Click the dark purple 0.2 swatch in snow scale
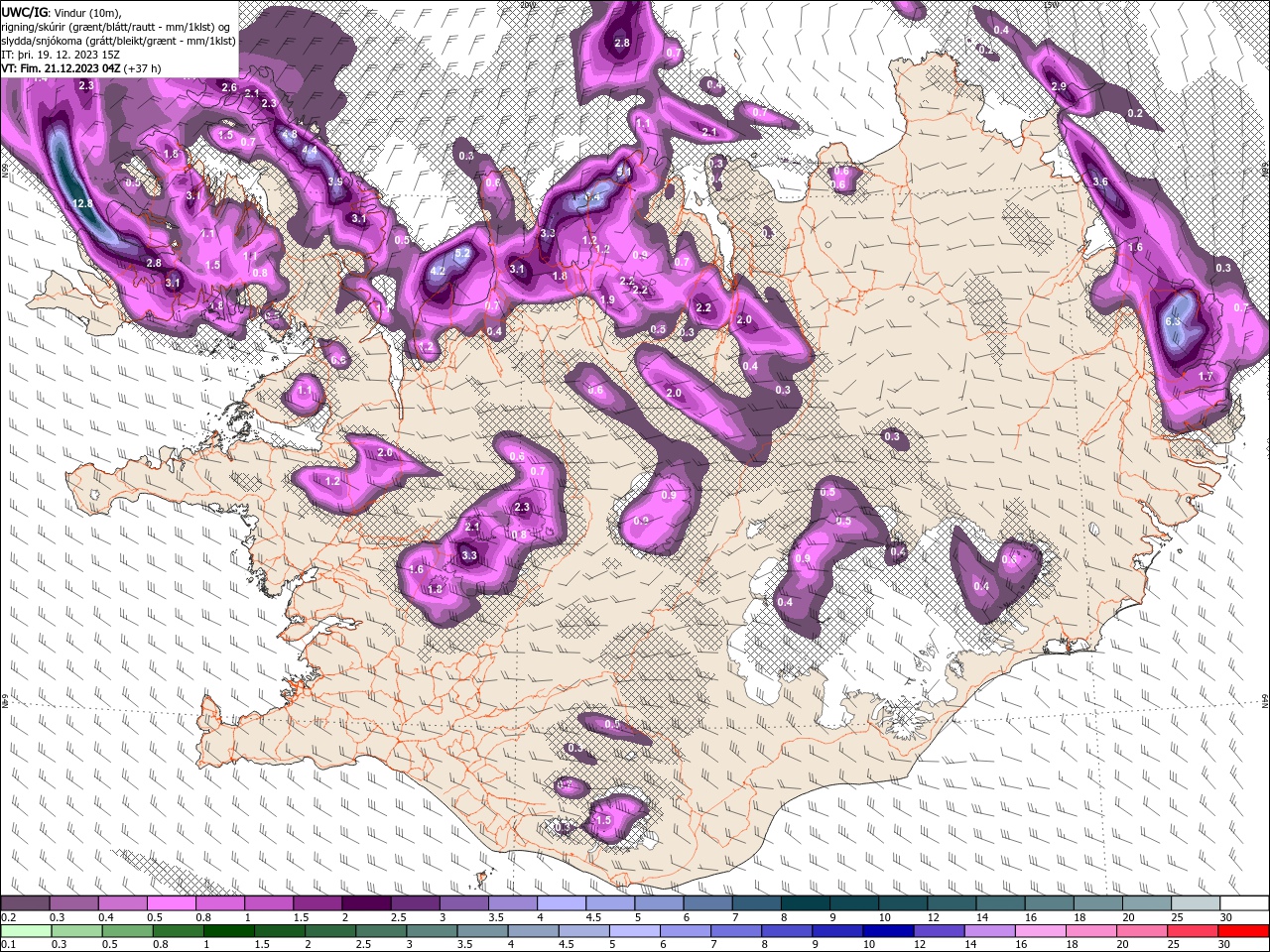The image size is (1270, 952). click(x=25, y=903)
